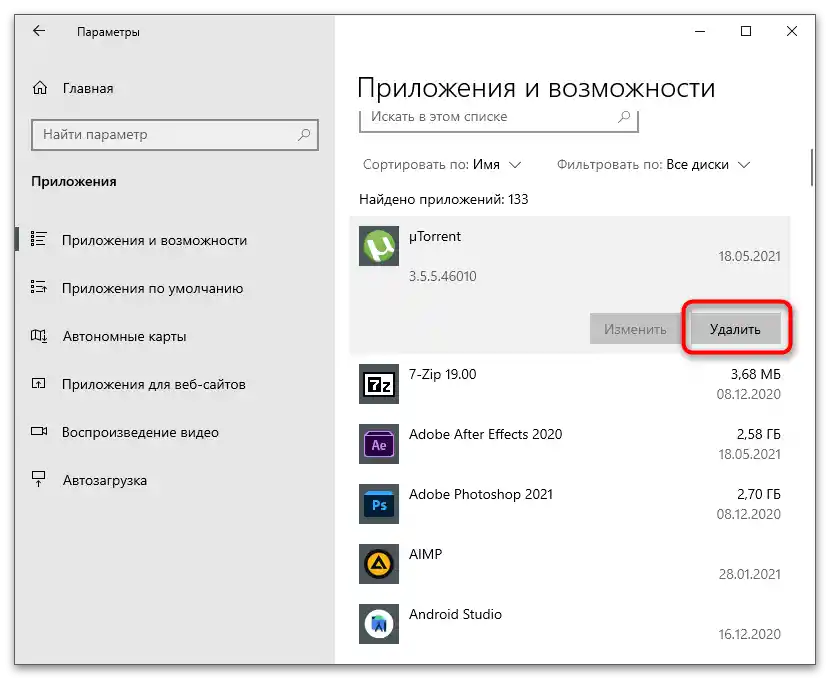Close the Параметры window
Viewport: 830px width, 679px height.
(792, 31)
